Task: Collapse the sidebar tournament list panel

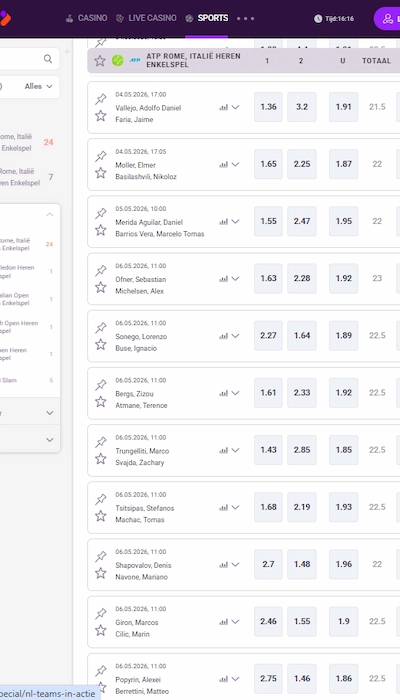Action: 50,214
